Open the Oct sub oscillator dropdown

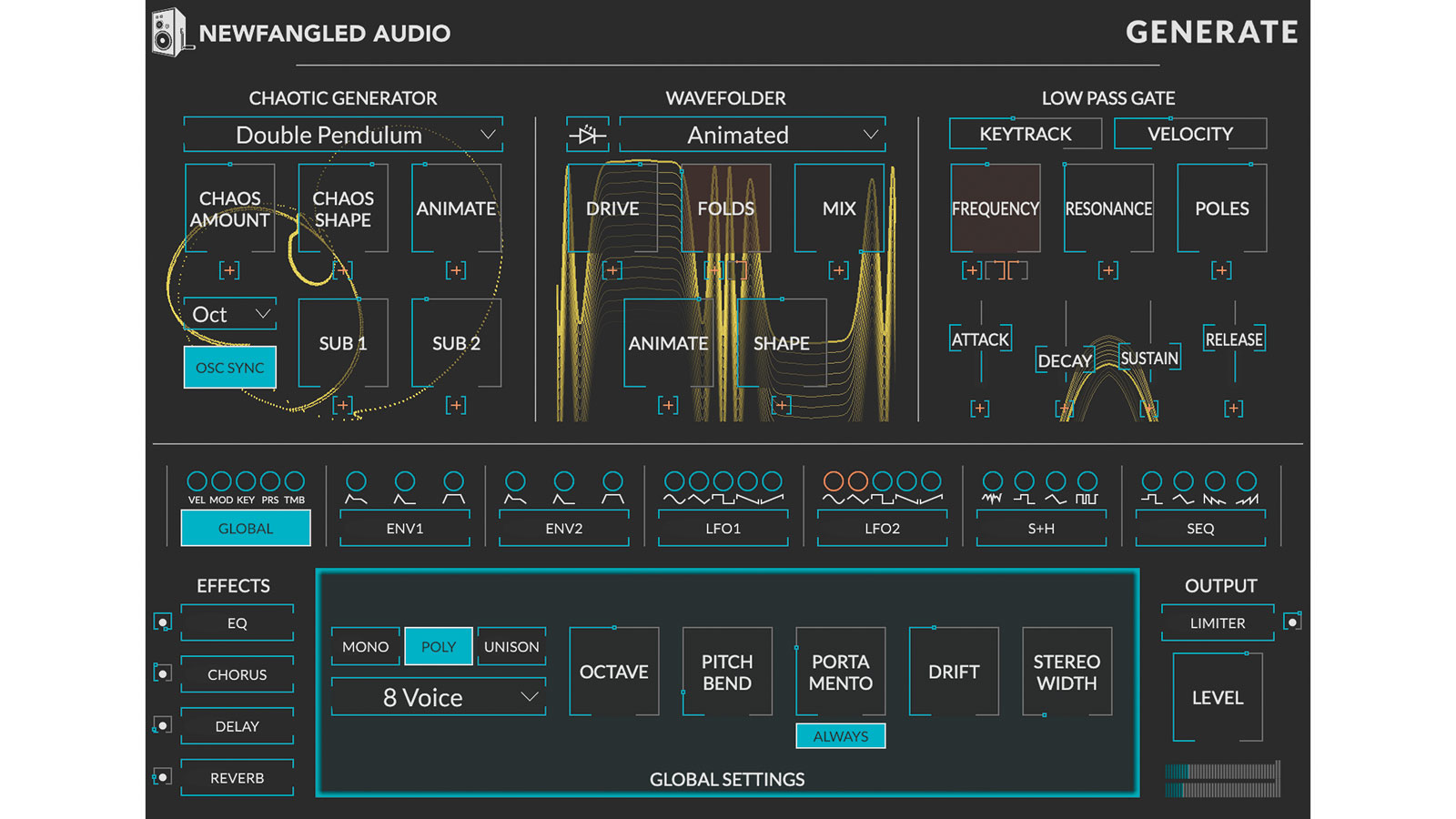click(229, 314)
